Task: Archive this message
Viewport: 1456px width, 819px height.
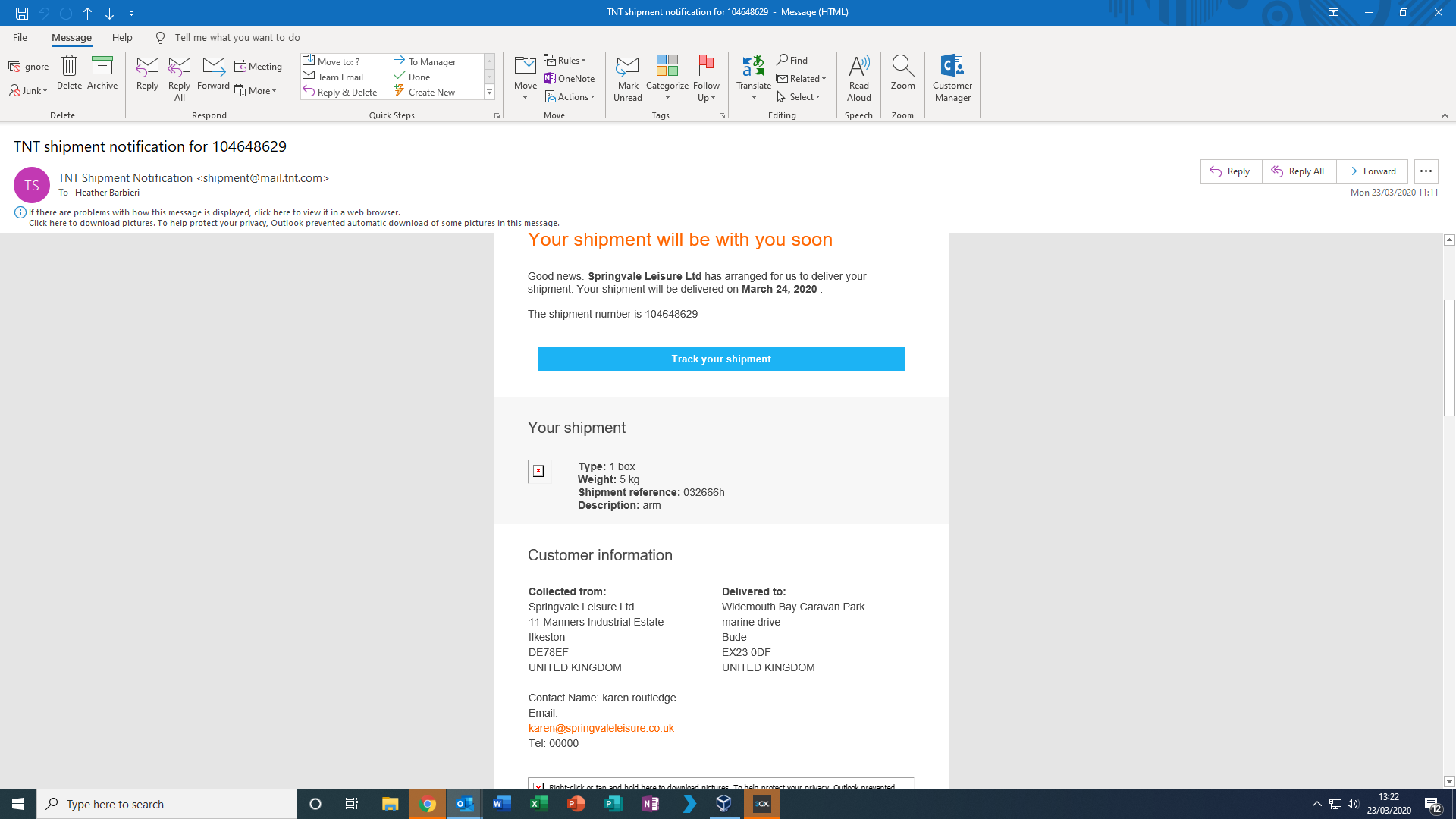Action: click(102, 73)
